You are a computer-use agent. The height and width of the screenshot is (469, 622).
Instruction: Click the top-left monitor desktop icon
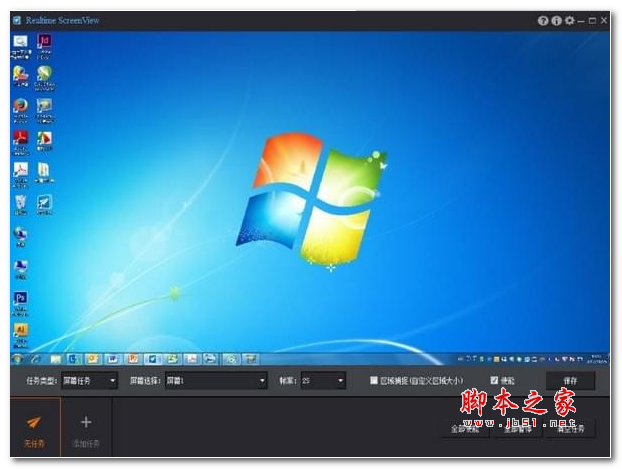[21, 41]
